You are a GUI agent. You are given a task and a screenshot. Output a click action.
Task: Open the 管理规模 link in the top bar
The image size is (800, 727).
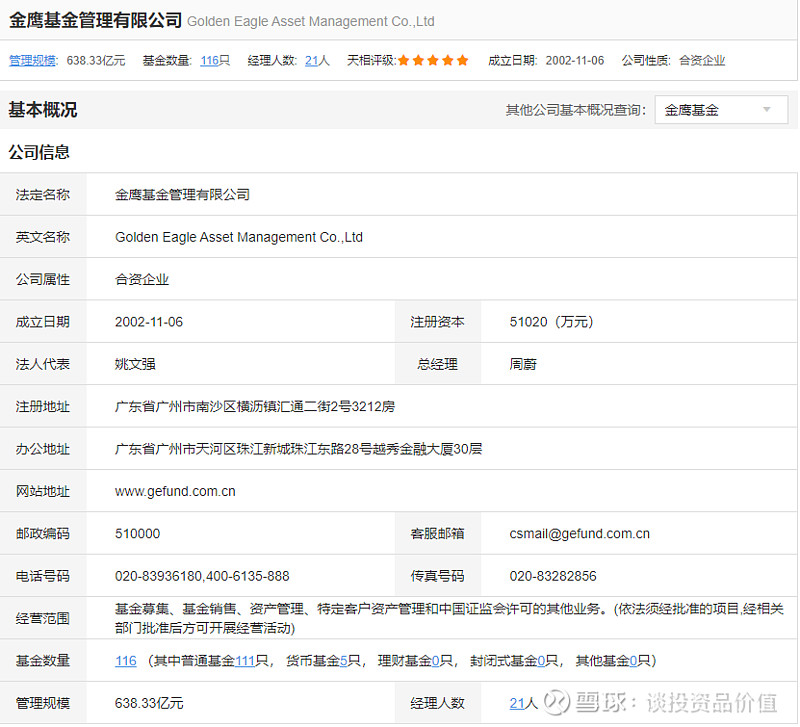point(33,60)
